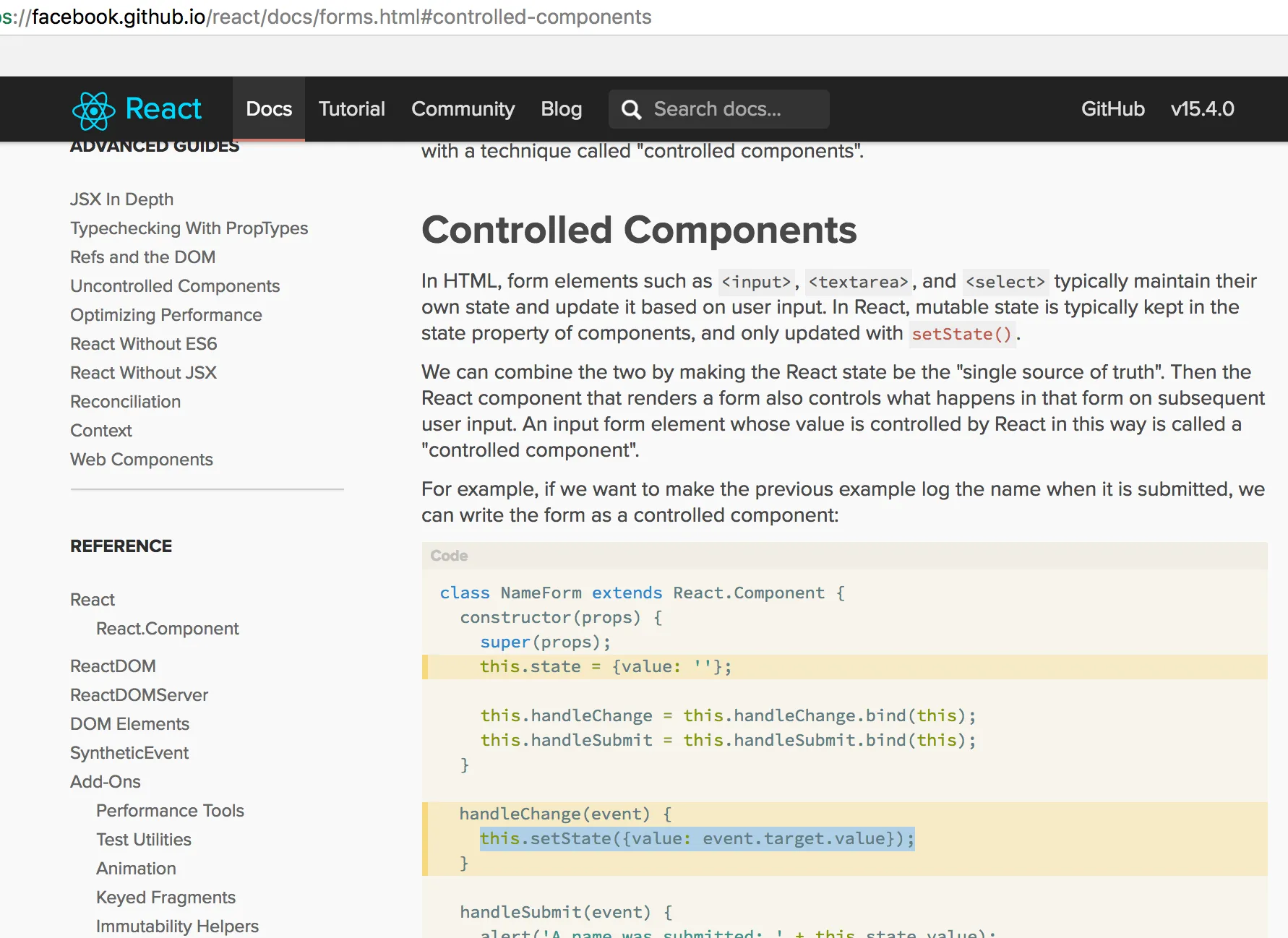Open Refs and the DOM page

(142, 257)
